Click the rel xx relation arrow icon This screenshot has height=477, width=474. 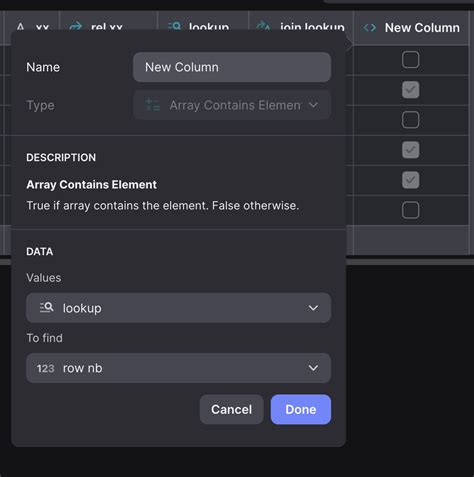[76, 26]
